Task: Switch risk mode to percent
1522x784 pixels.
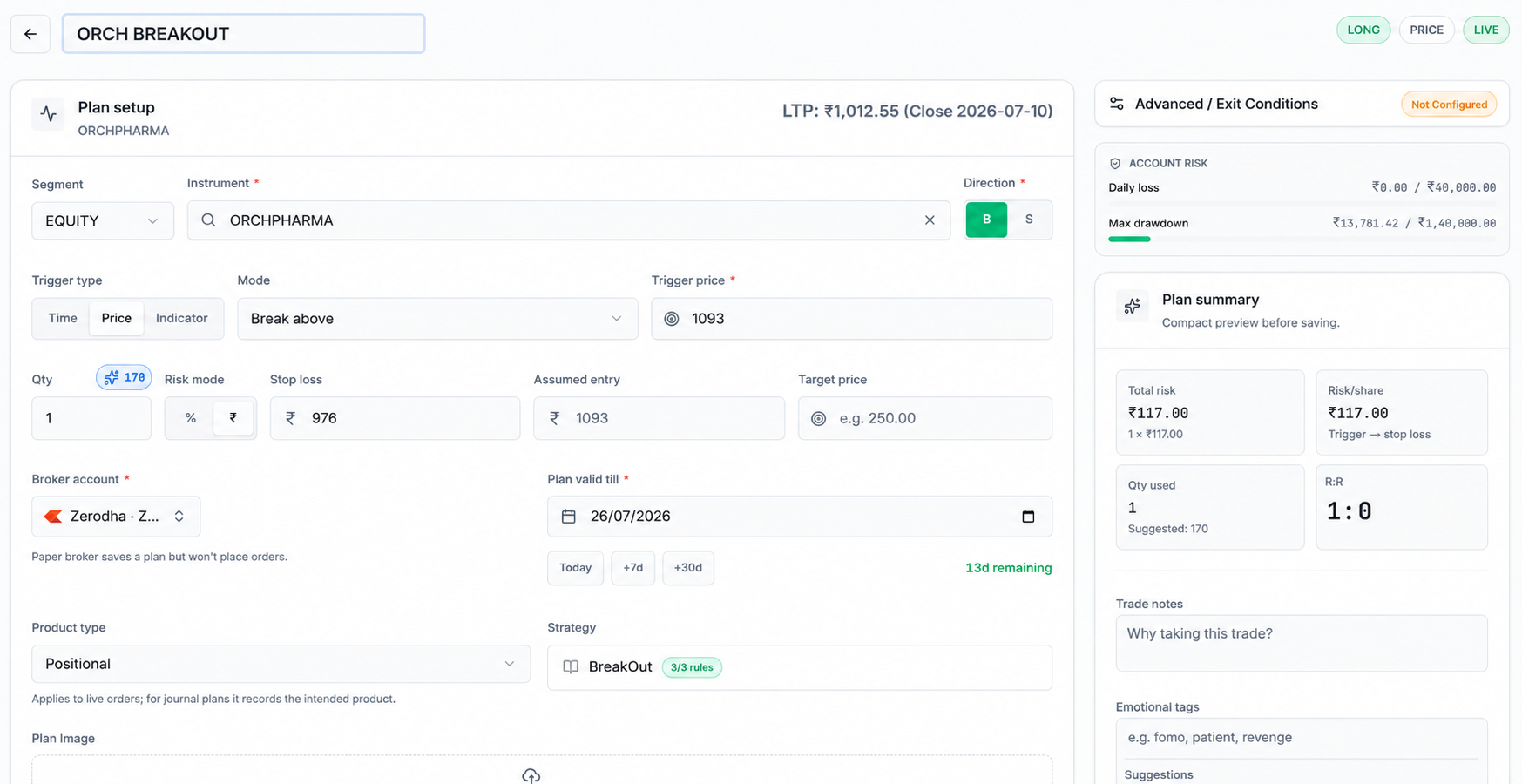Action: pyautogui.click(x=191, y=418)
